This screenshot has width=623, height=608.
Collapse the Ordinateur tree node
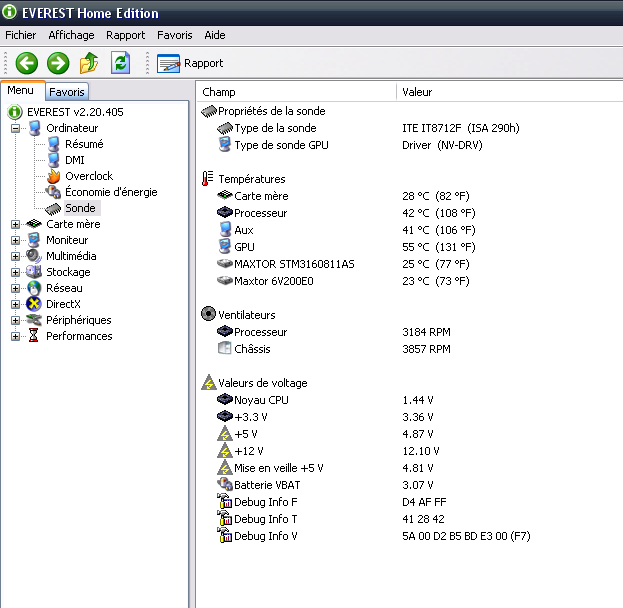(x=15, y=128)
